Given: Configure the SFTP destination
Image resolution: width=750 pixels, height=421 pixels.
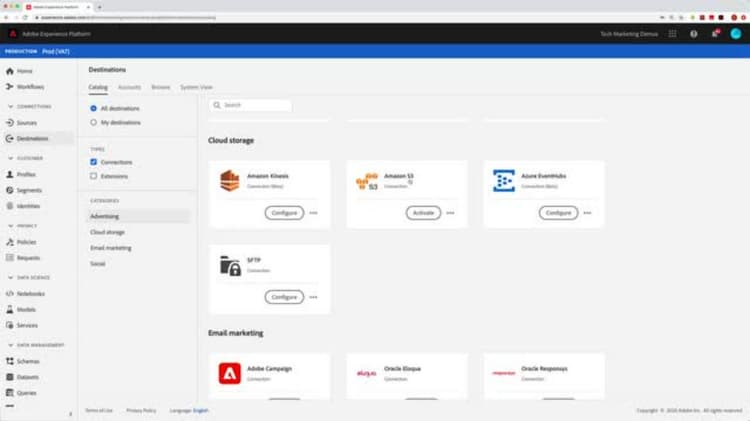Looking at the screenshot, I should click(x=284, y=297).
